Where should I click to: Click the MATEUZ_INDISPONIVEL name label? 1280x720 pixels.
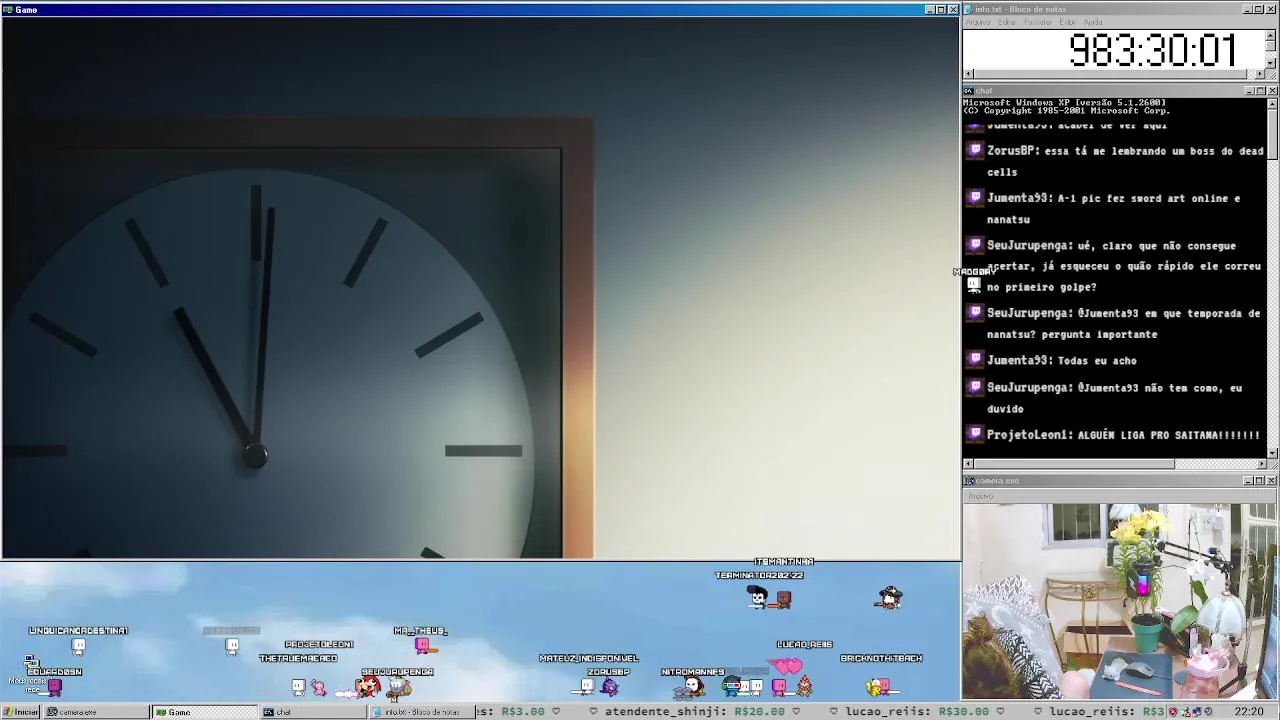(589, 658)
